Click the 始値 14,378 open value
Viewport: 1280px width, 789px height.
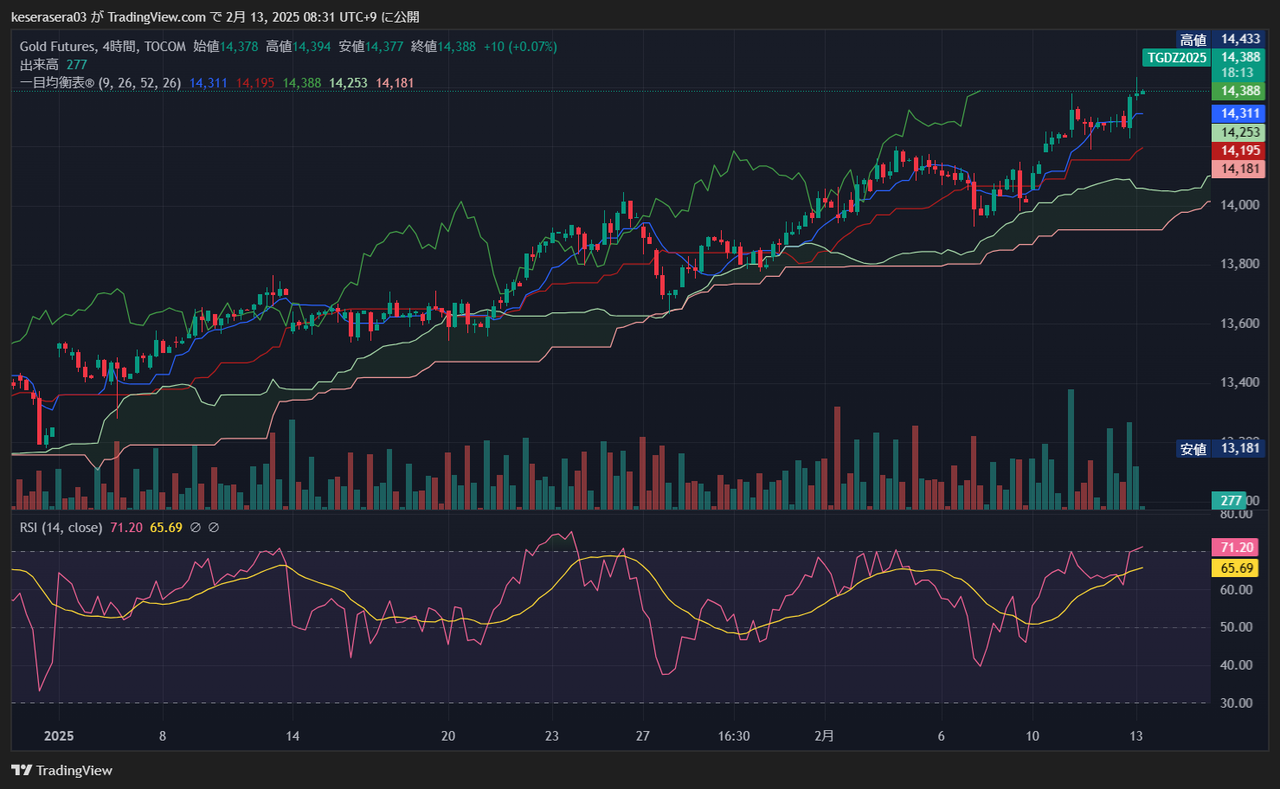click(x=225, y=46)
